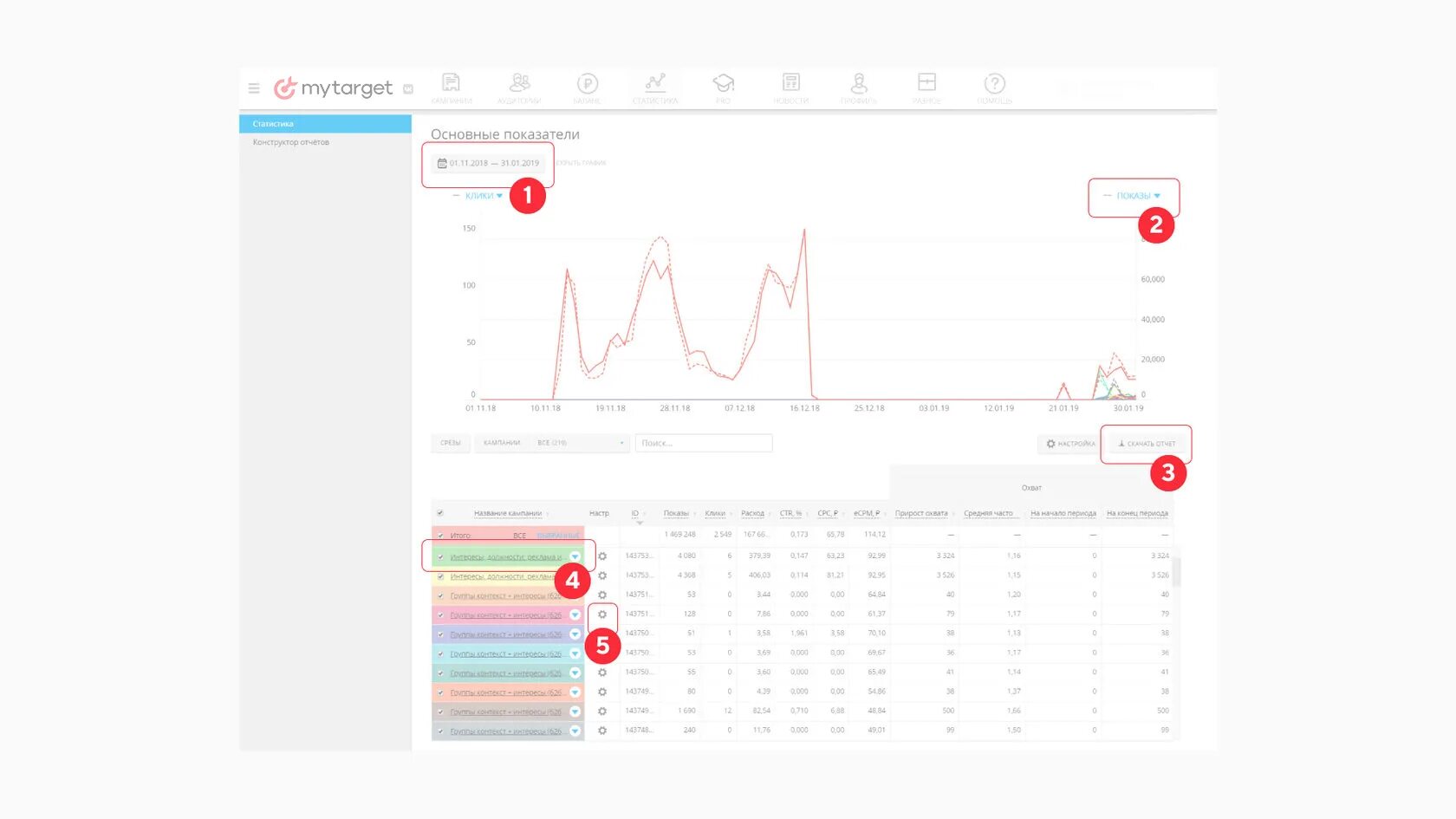The image size is (1456, 819).
Task: Uncheck the campaign with 4 368 impressions
Action: (x=440, y=576)
